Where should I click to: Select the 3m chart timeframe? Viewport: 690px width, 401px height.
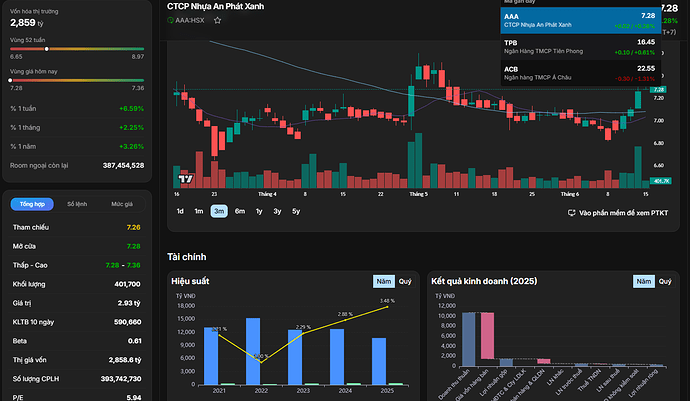tap(219, 211)
